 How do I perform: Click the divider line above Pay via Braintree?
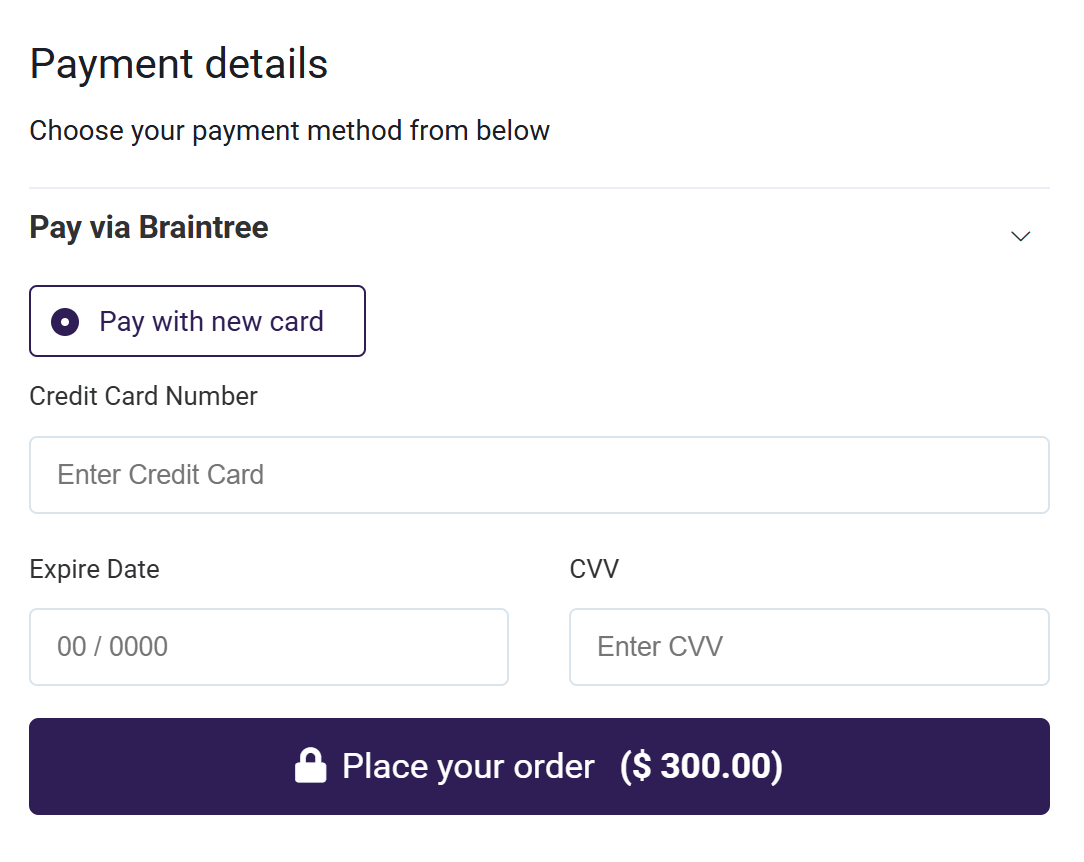(539, 187)
